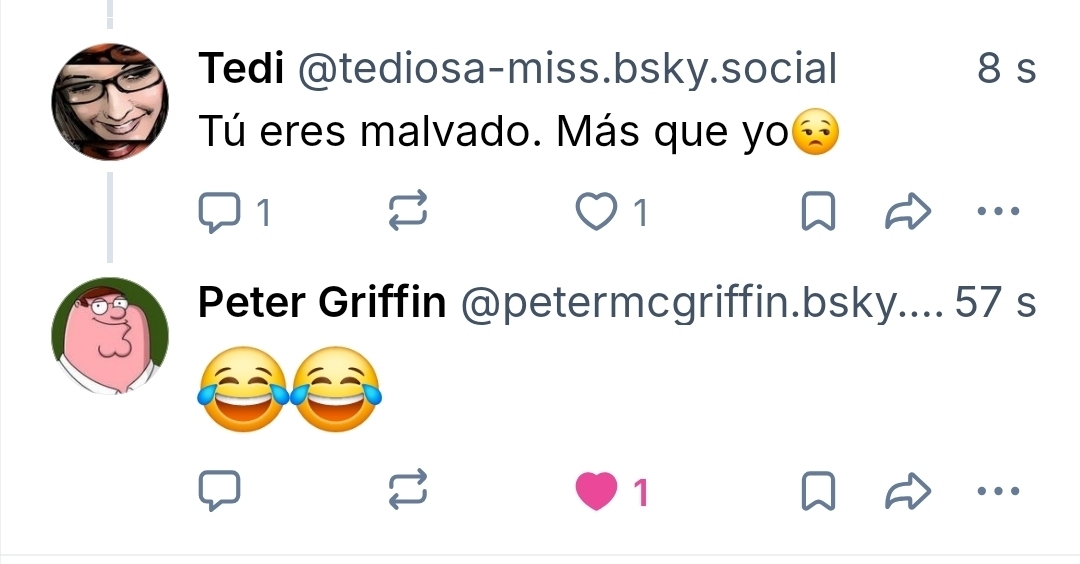Open Peter Griffin's avatar
Viewport: 1080px width, 564px height.
pos(110,336)
